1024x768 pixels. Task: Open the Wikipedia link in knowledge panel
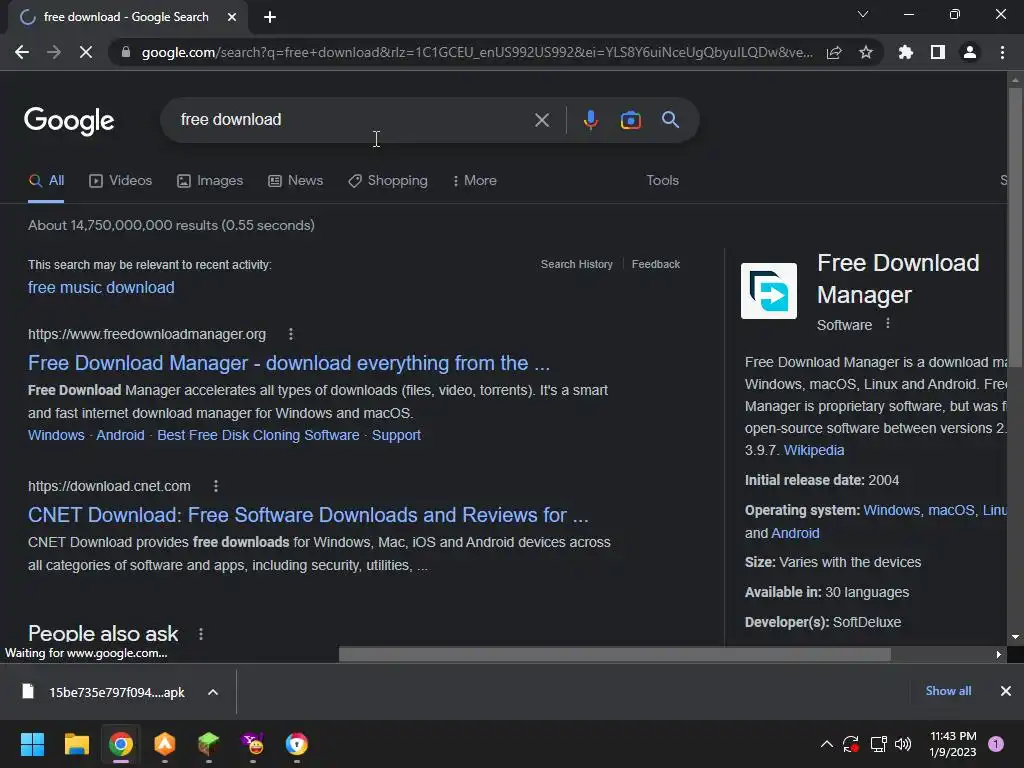(x=814, y=451)
